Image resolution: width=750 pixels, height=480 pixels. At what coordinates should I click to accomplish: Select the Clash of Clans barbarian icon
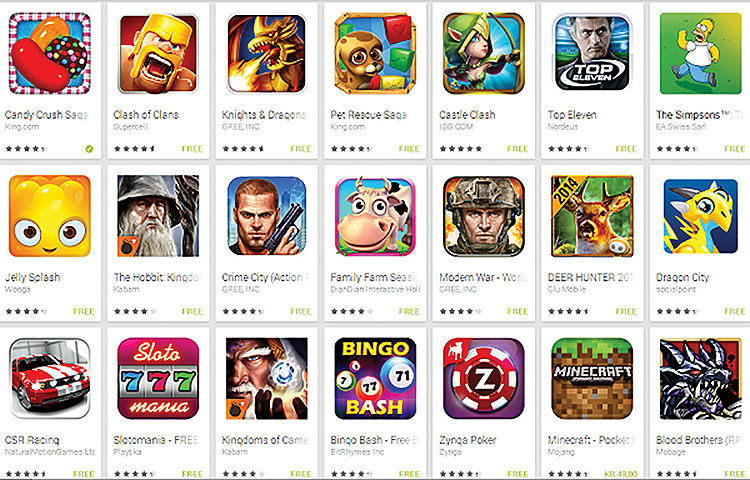[x=158, y=54]
